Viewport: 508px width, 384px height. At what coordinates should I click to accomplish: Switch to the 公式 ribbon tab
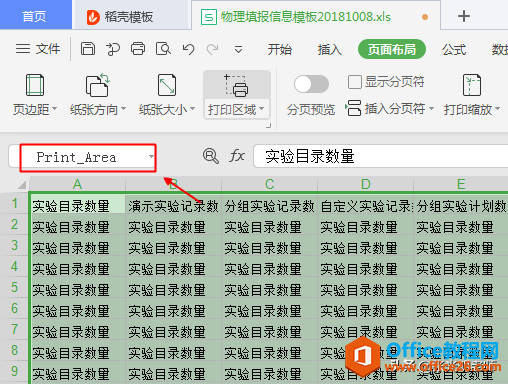454,50
